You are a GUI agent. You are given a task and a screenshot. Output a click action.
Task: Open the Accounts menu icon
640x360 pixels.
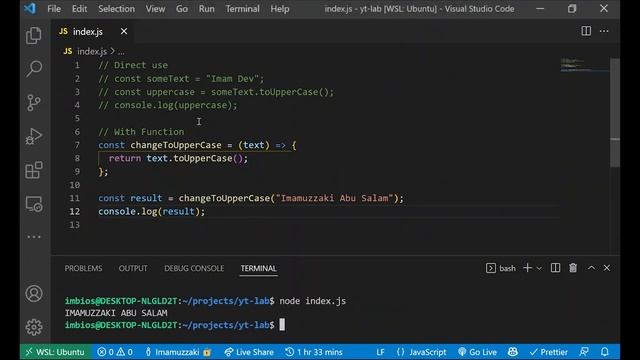click(34, 293)
